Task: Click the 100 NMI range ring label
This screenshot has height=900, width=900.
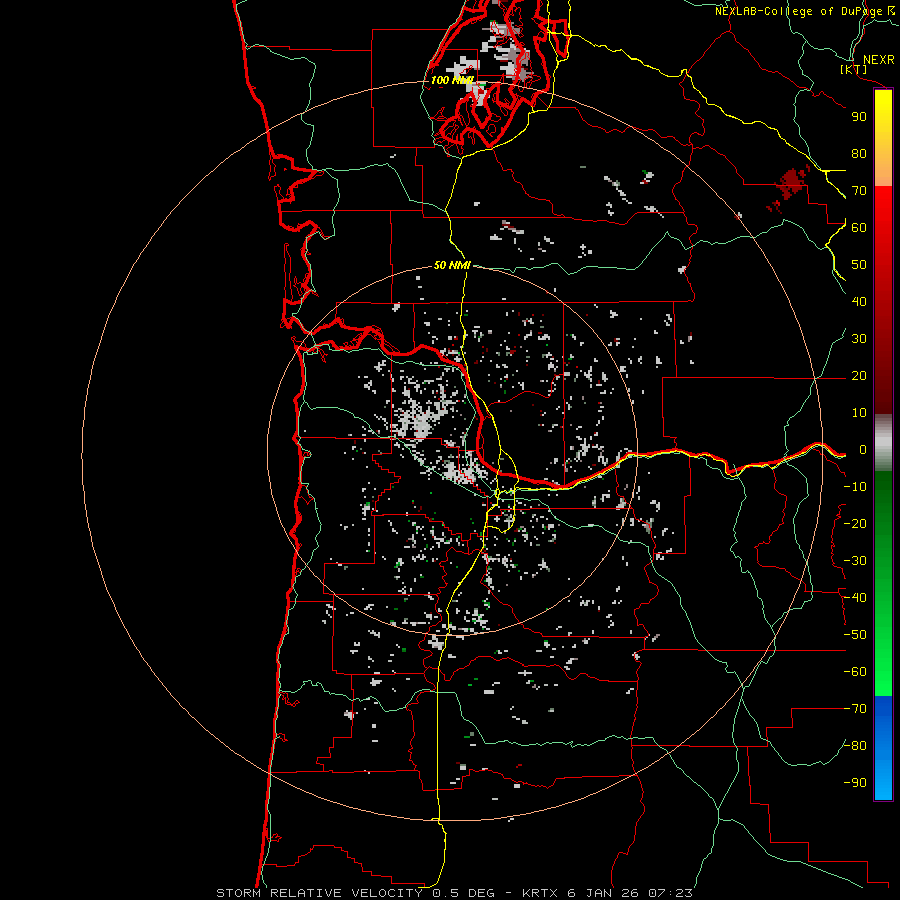Action: point(452,80)
